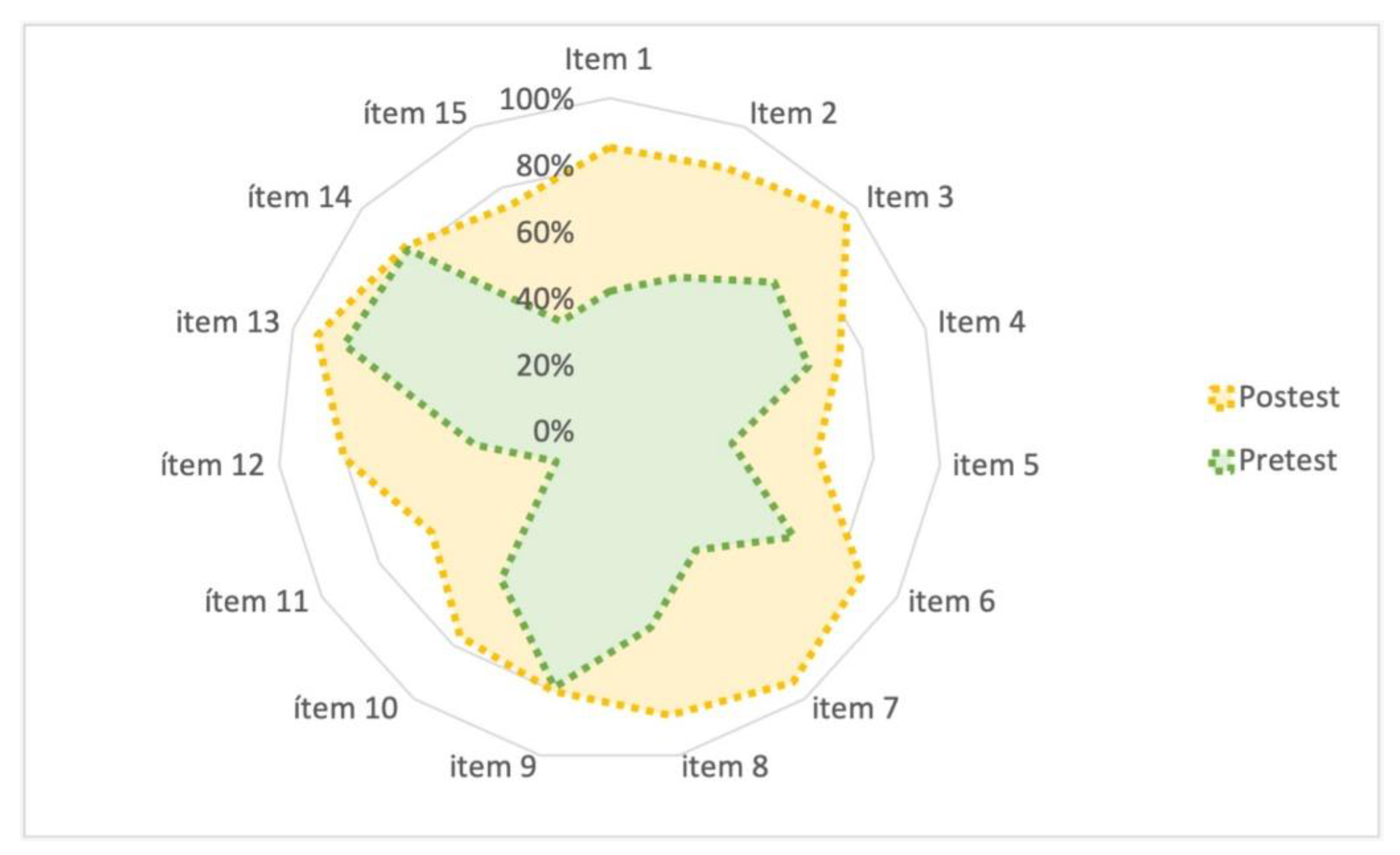Click the "ítem 13" axis label
The height and width of the screenshot is (855, 1400).
pos(228,322)
